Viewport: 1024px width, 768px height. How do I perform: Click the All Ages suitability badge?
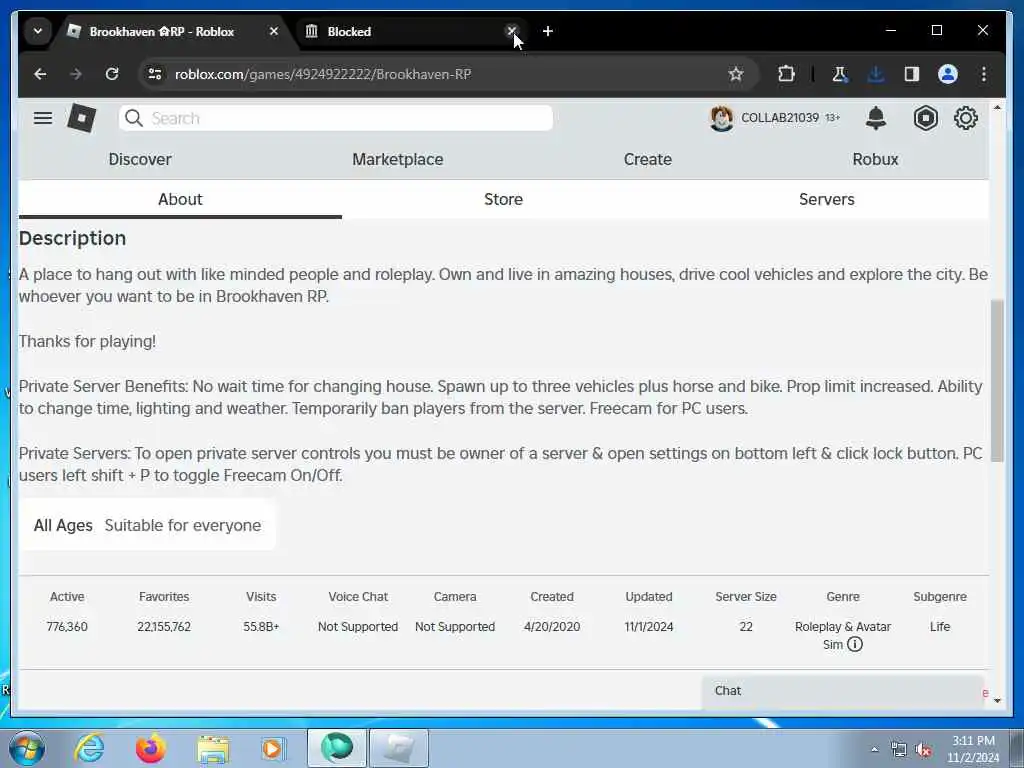point(147,525)
